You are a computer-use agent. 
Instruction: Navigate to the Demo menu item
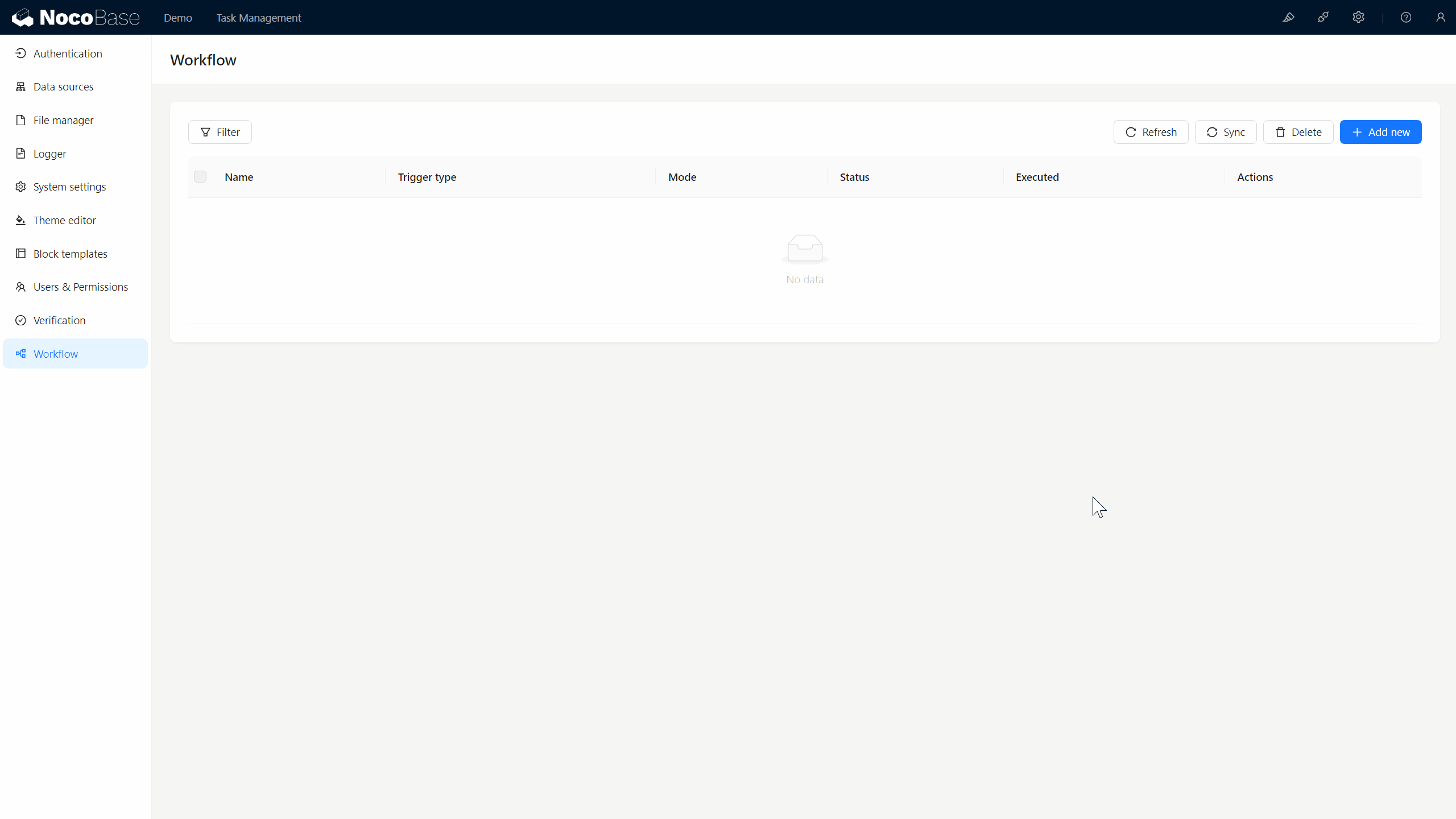pyautogui.click(x=177, y=18)
